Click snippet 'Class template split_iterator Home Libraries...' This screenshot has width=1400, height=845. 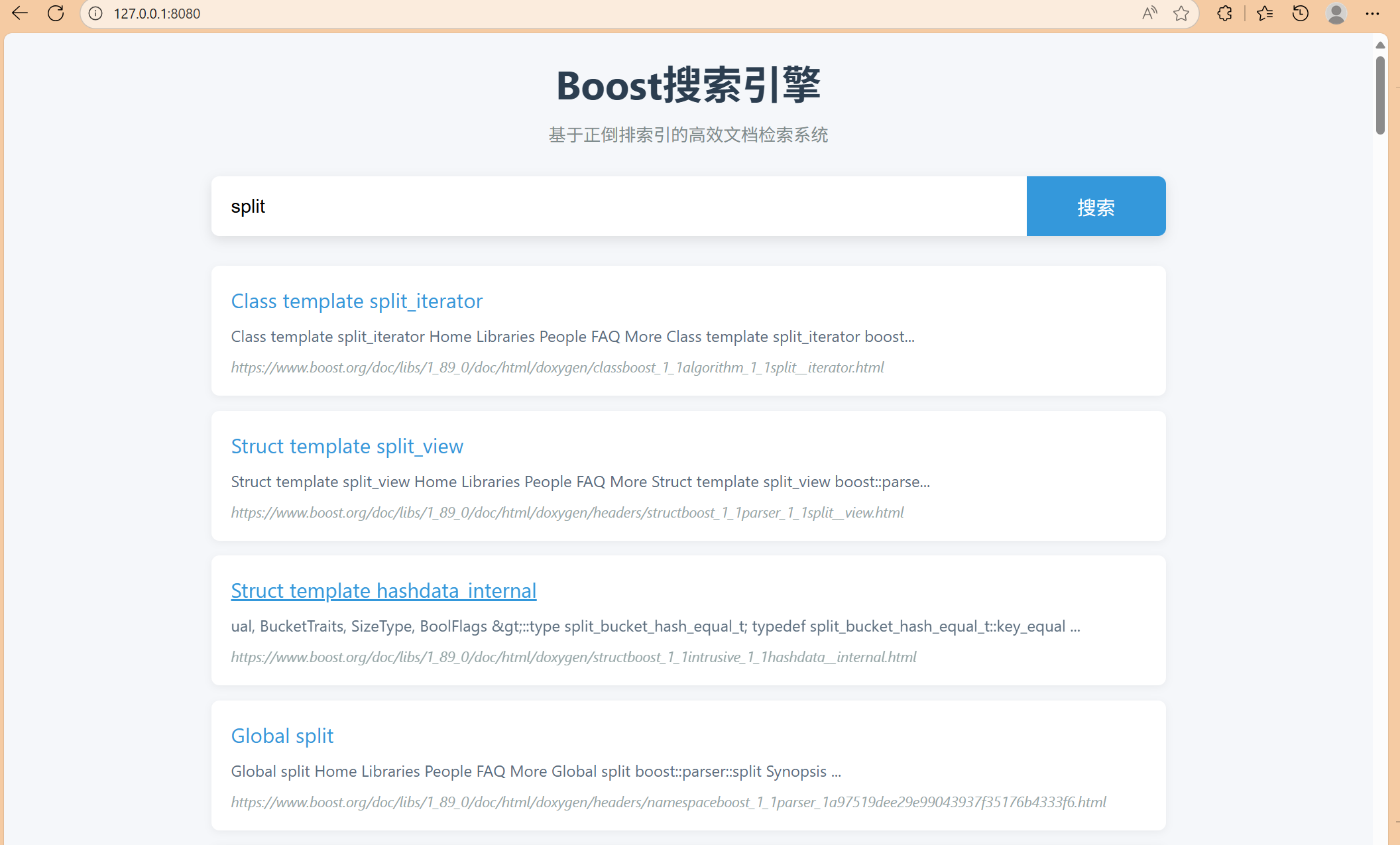coord(573,337)
